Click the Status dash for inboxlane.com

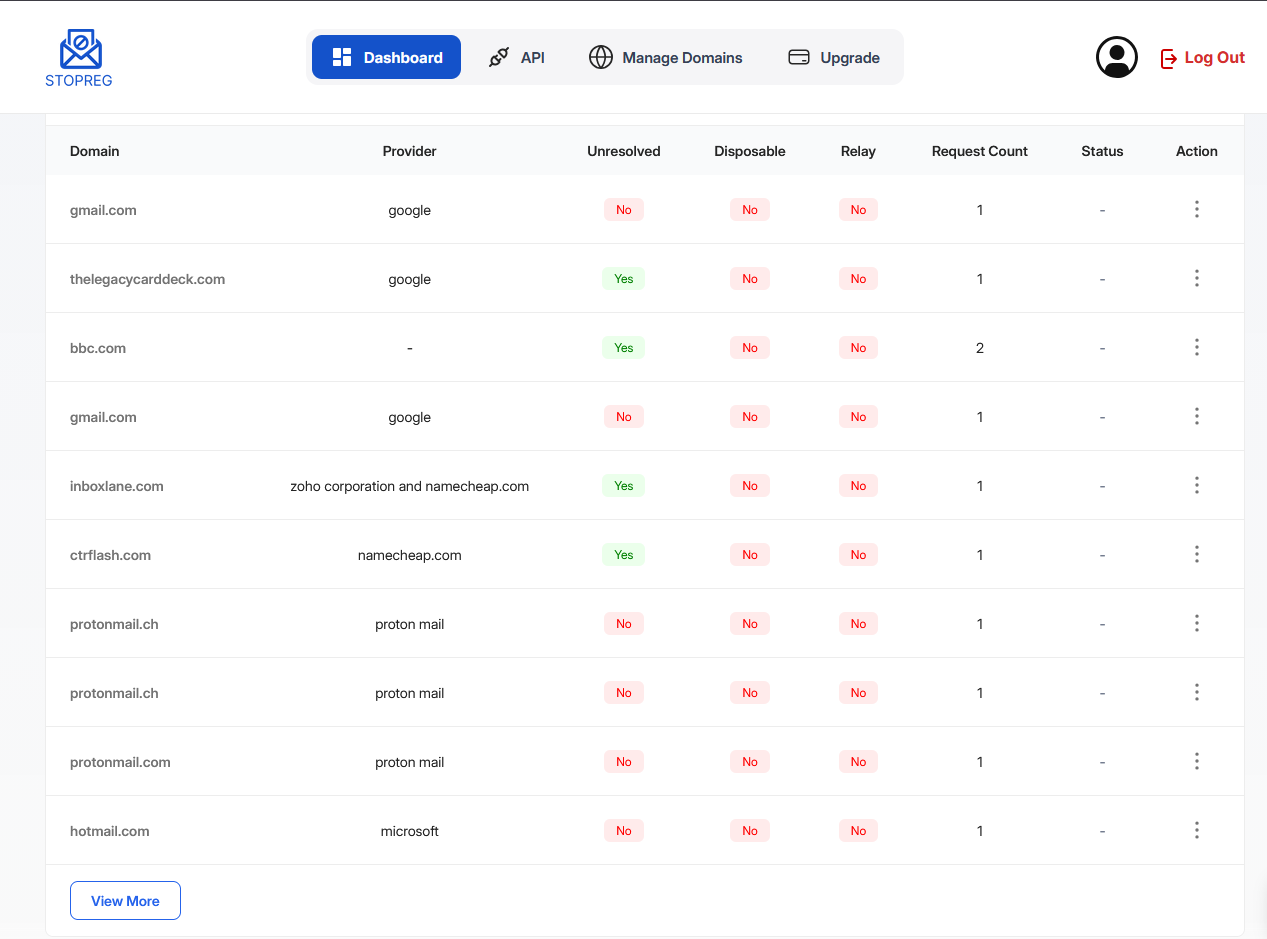click(1102, 486)
